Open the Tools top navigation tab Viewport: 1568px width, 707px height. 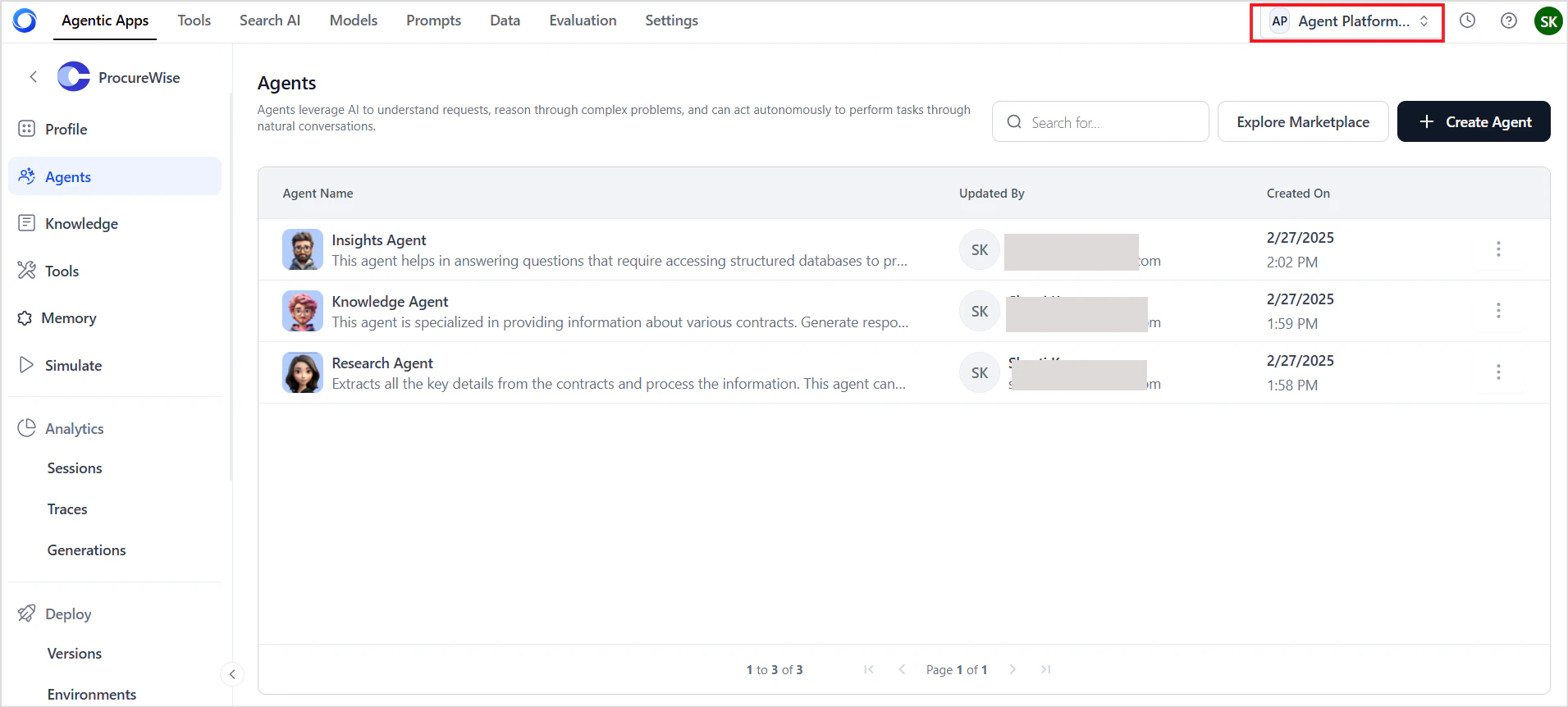pyautogui.click(x=194, y=21)
